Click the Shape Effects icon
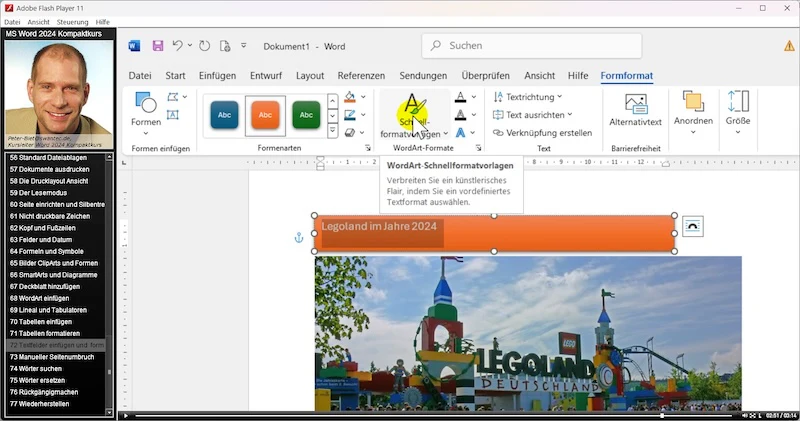The height and width of the screenshot is (421, 800). click(350, 133)
